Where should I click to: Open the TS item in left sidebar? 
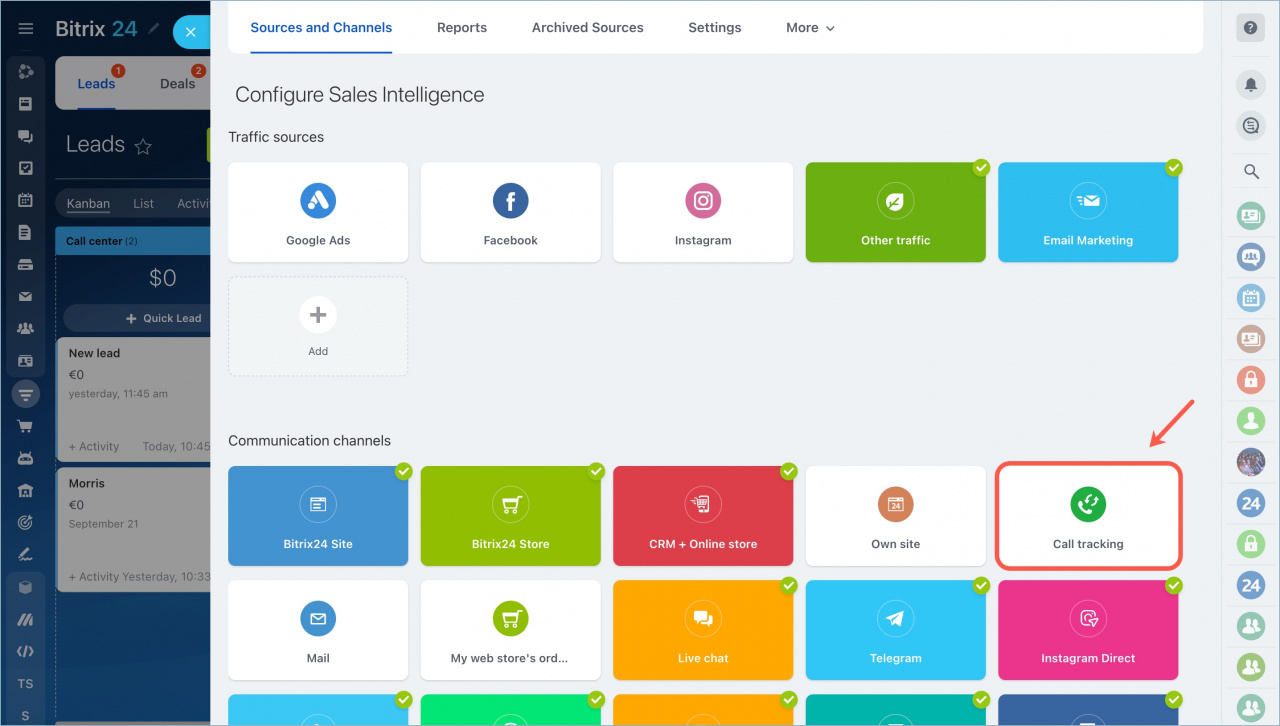pyautogui.click(x=26, y=684)
